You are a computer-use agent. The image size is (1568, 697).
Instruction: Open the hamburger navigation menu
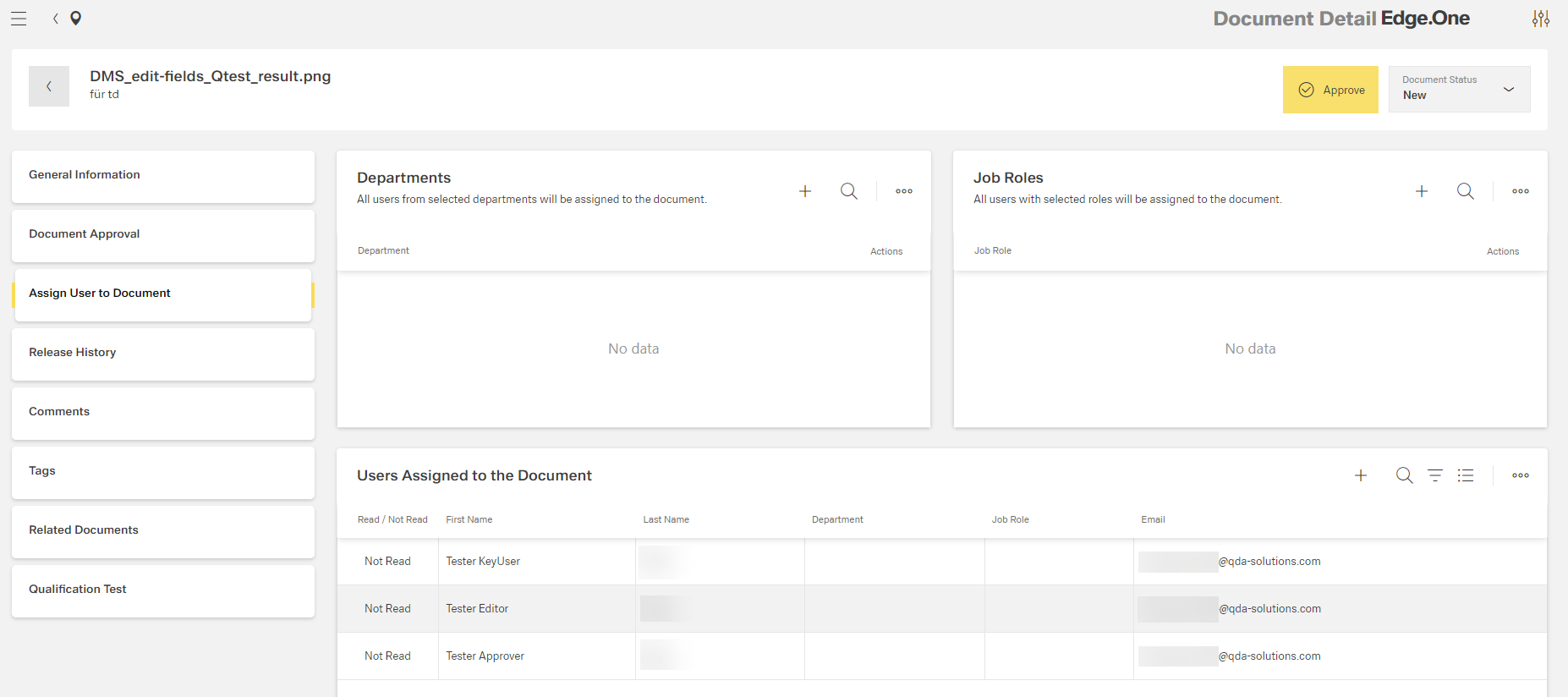pyautogui.click(x=19, y=19)
